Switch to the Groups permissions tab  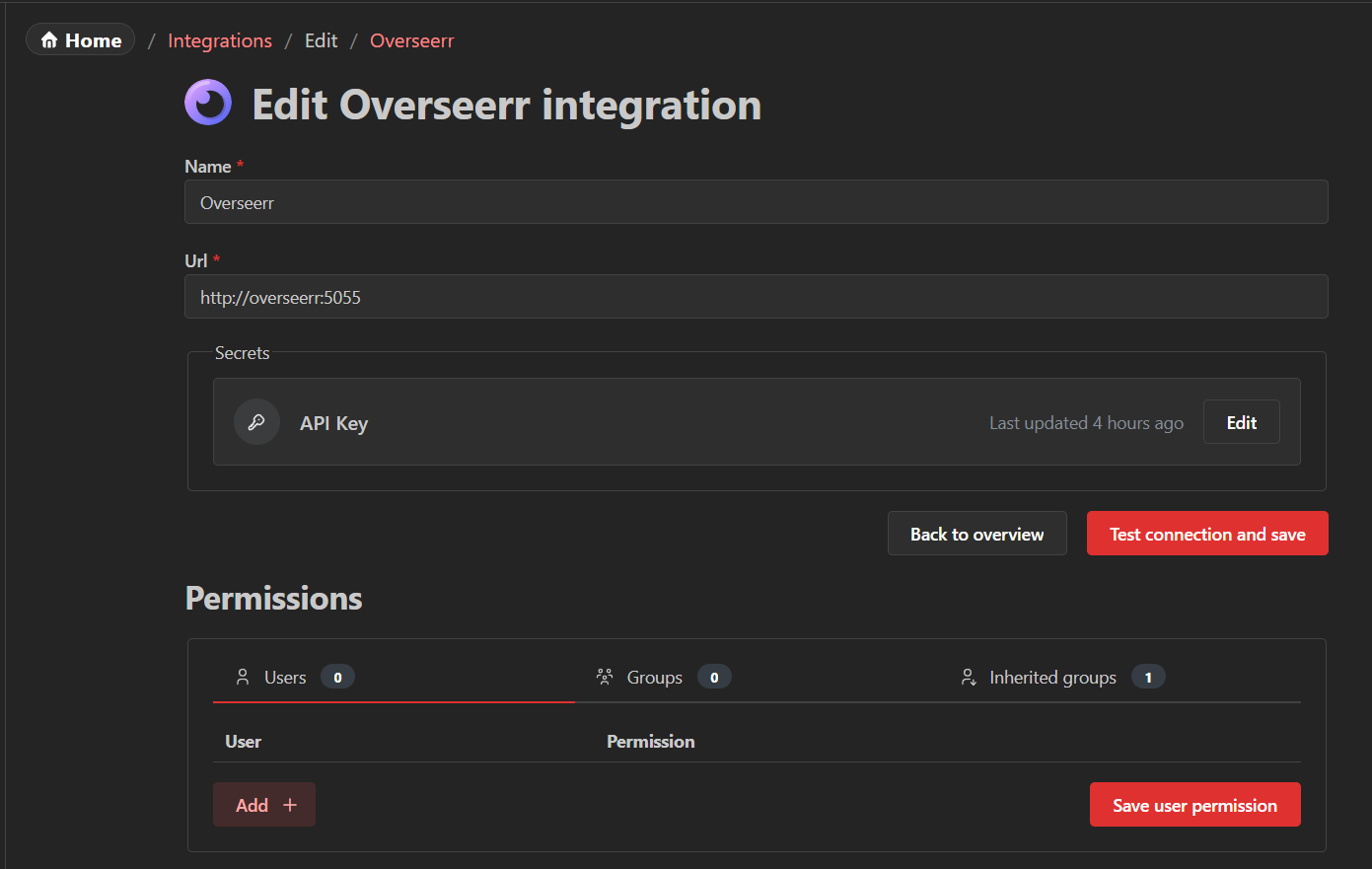click(757, 678)
